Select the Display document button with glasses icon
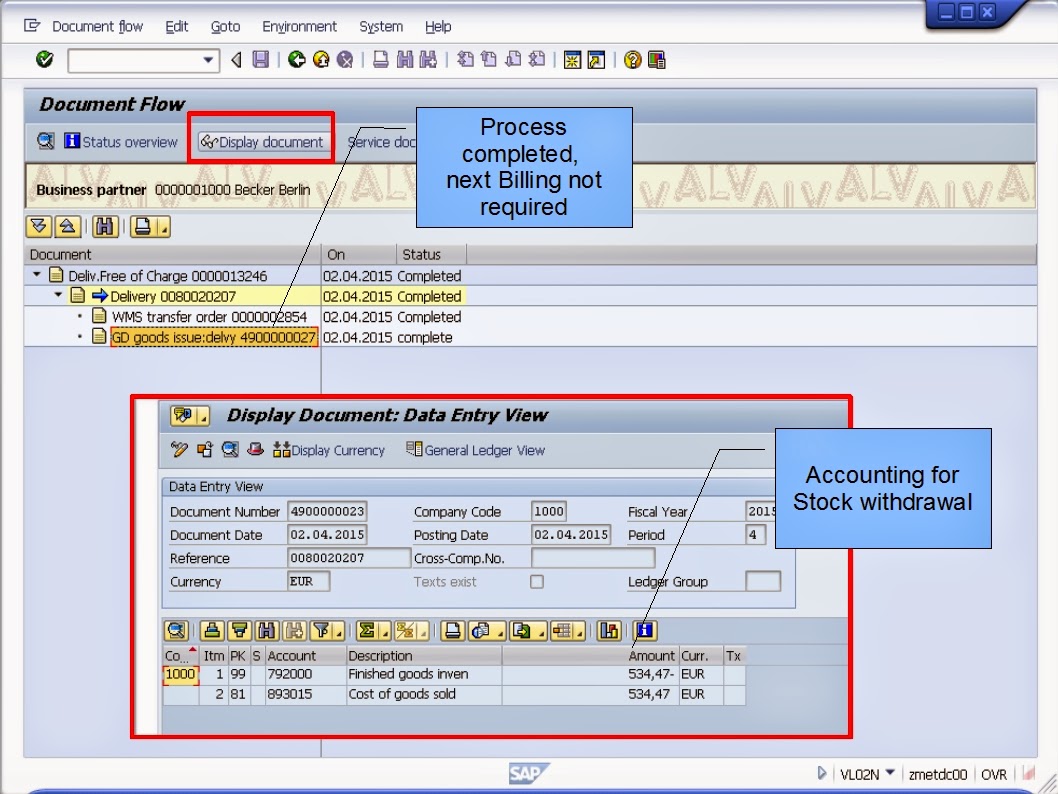 click(x=261, y=141)
